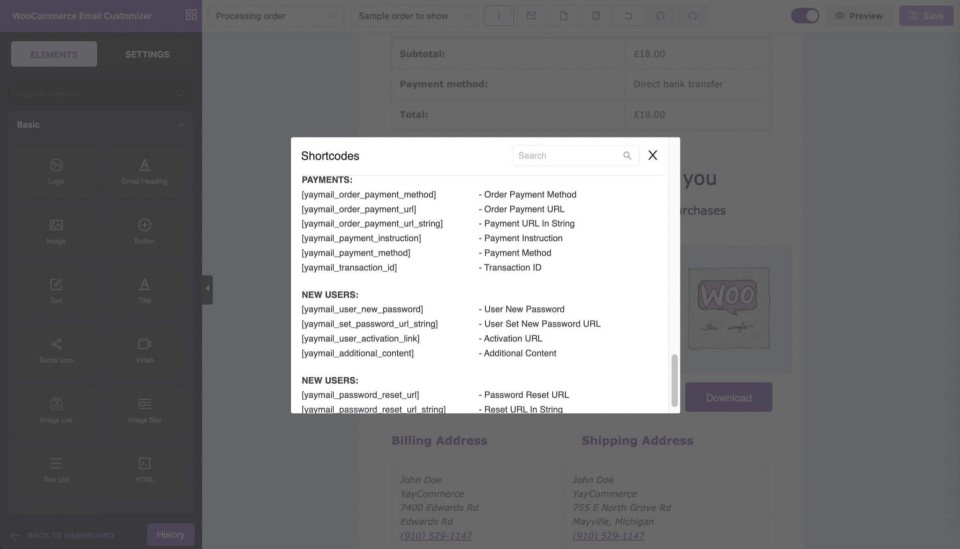960x549 pixels.
Task: Select the Logo element icon
Action: pos(56,165)
